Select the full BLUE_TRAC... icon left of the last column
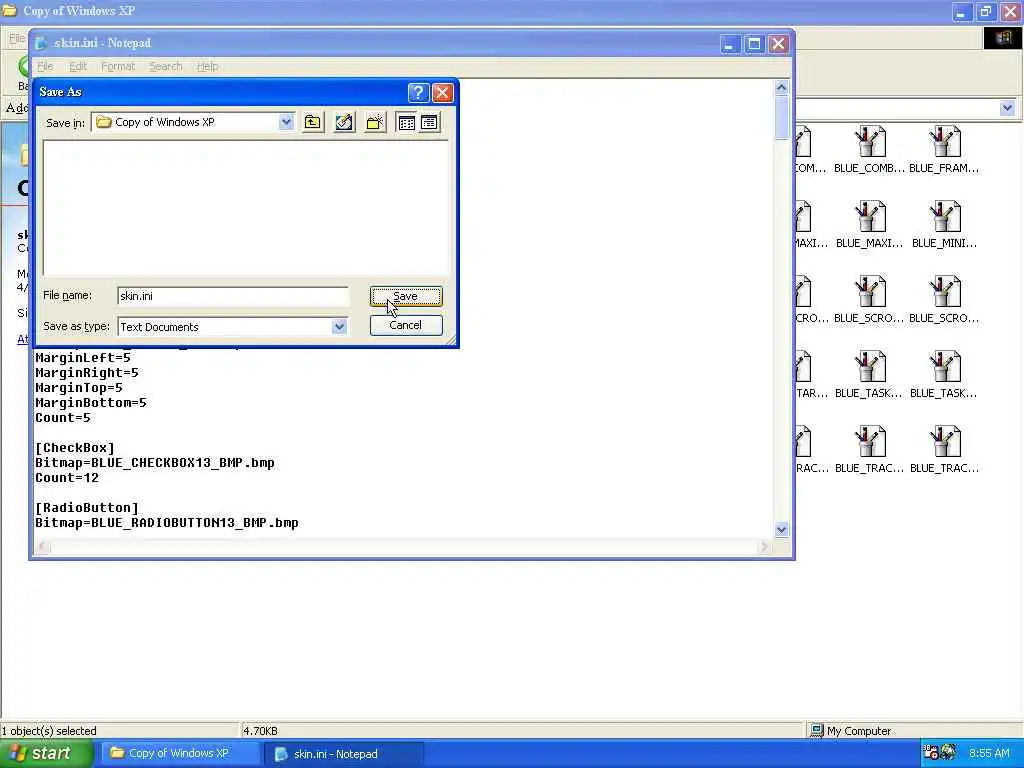 click(x=869, y=451)
